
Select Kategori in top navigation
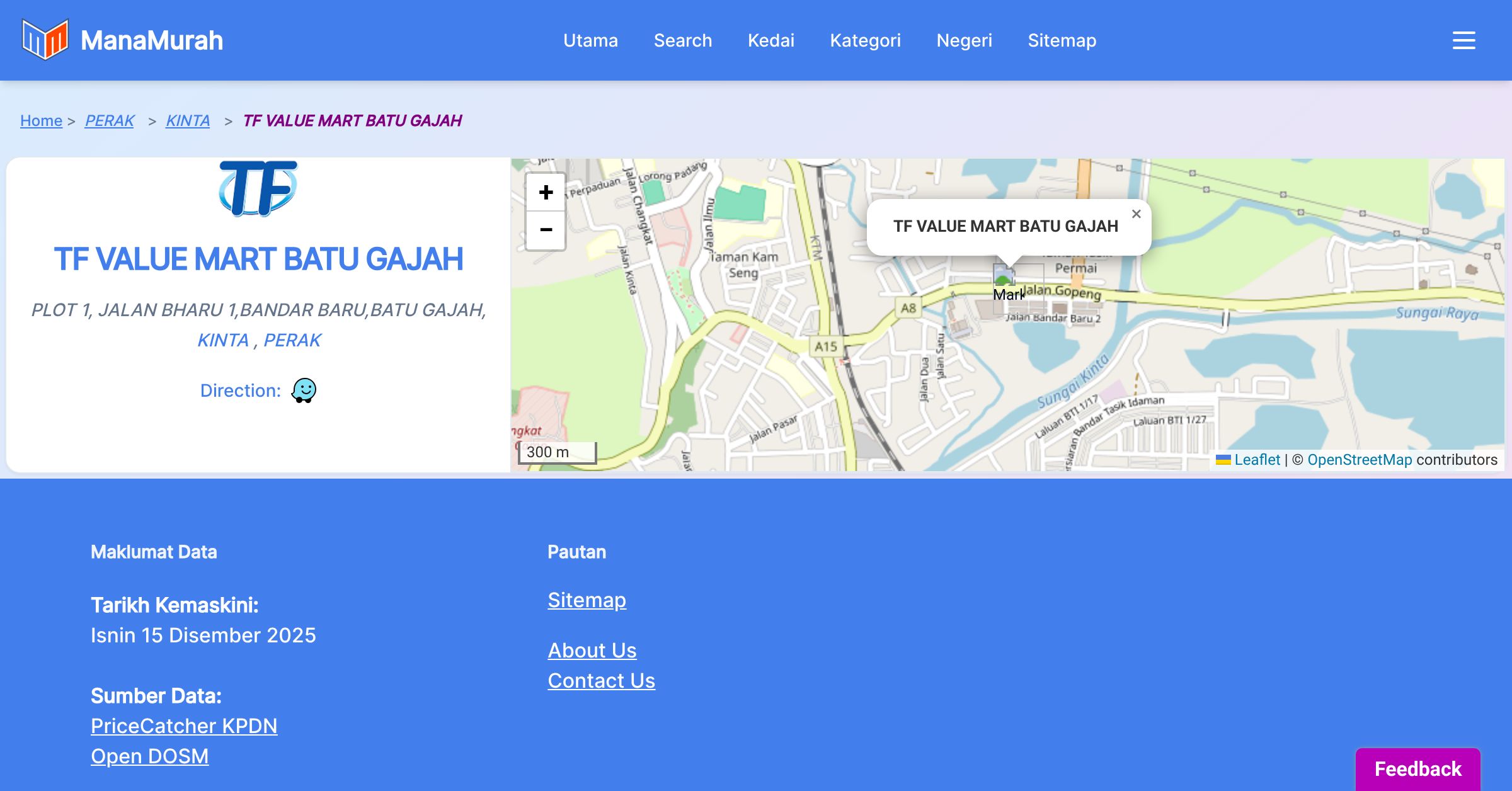(865, 40)
